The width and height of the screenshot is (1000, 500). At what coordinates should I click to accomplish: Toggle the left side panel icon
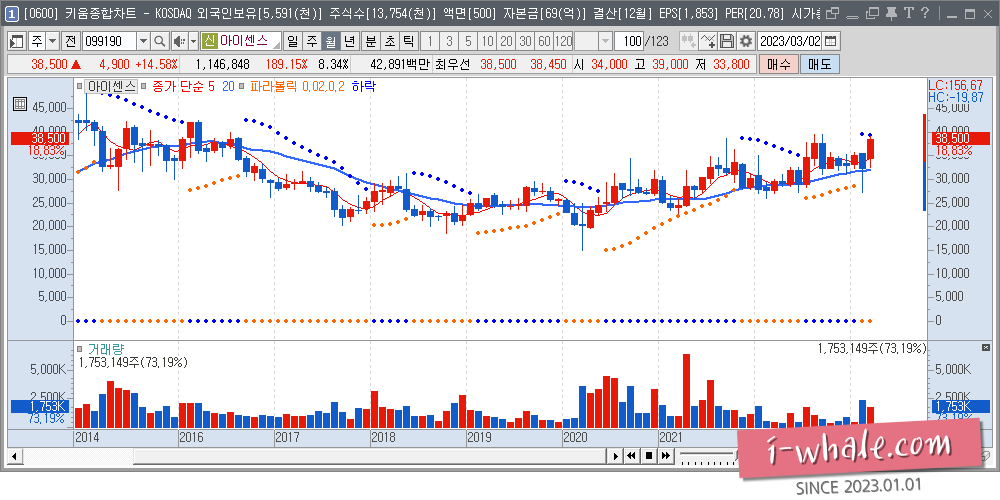click(x=17, y=41)
